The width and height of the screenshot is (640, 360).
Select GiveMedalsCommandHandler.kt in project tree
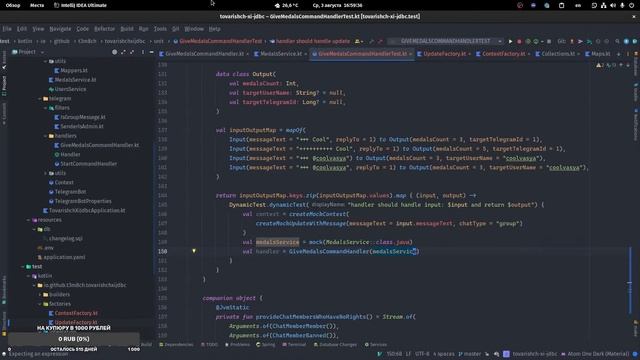pyautogui.click(x=99, y=145)
